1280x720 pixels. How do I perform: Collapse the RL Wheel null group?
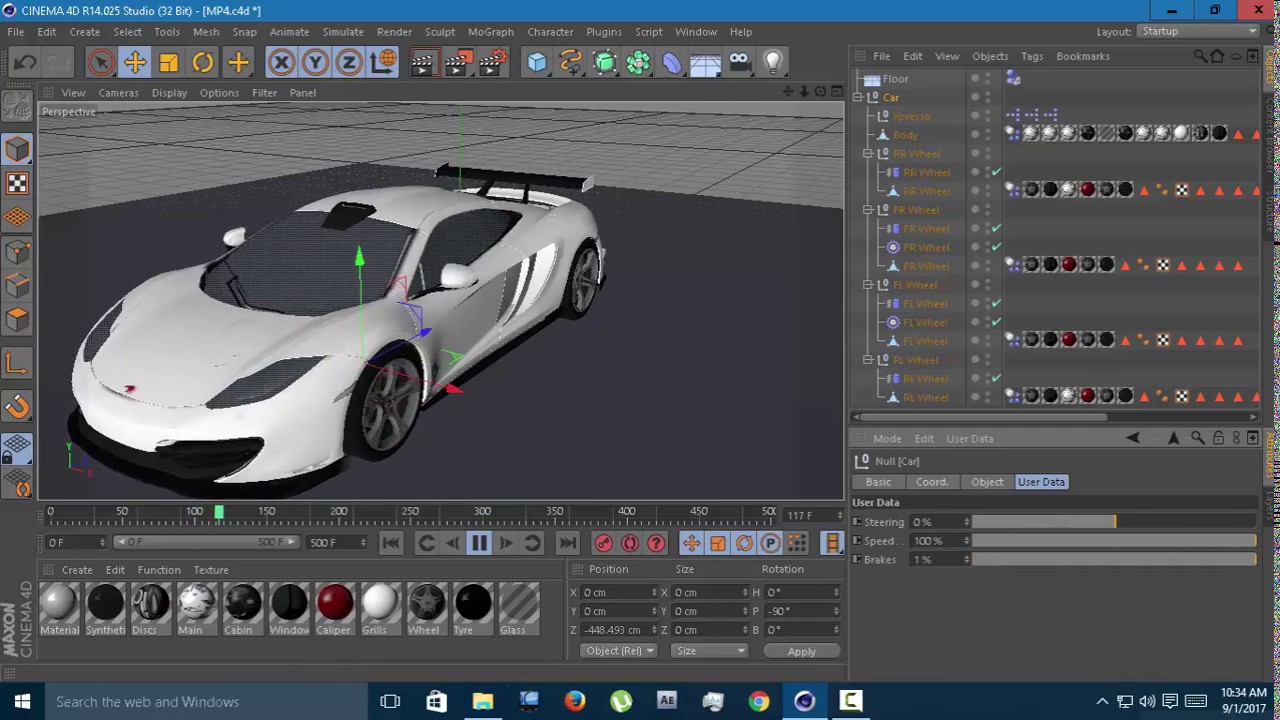869,360
